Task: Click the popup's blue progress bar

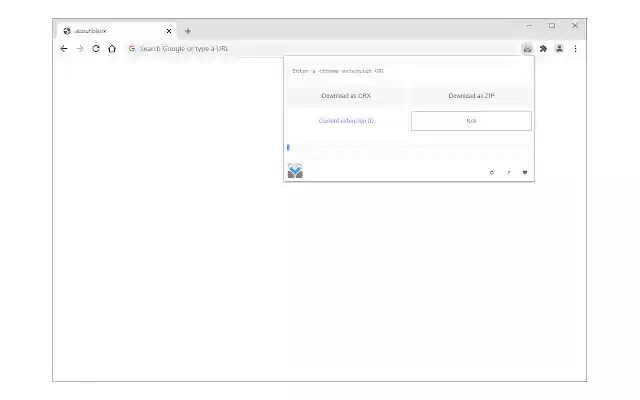Action: (288, 147)
